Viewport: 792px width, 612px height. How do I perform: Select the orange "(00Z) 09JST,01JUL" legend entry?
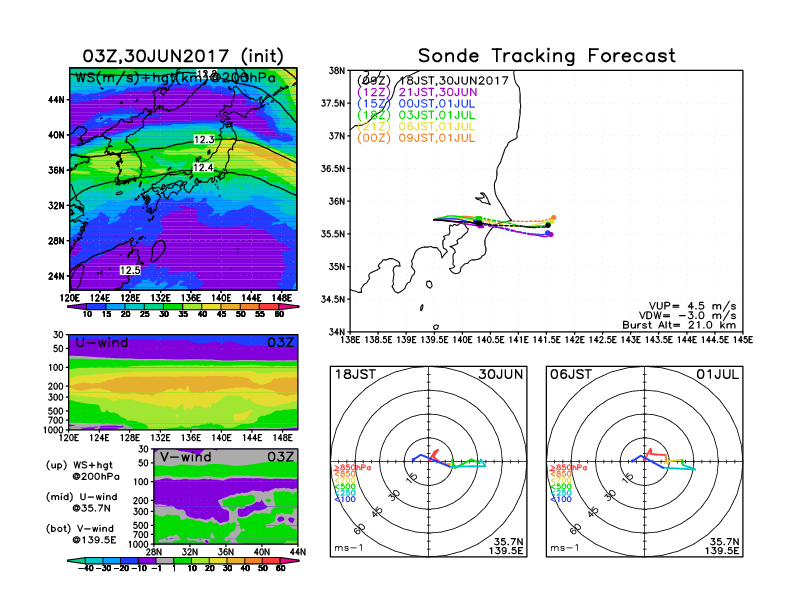tap(416, 138)
